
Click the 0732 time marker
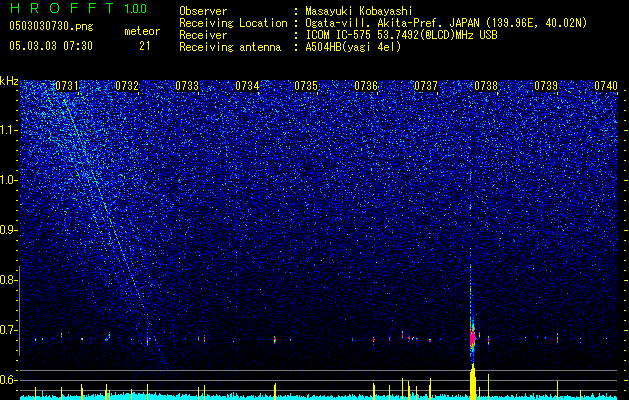pyautogui.click(x=127, y=86)
